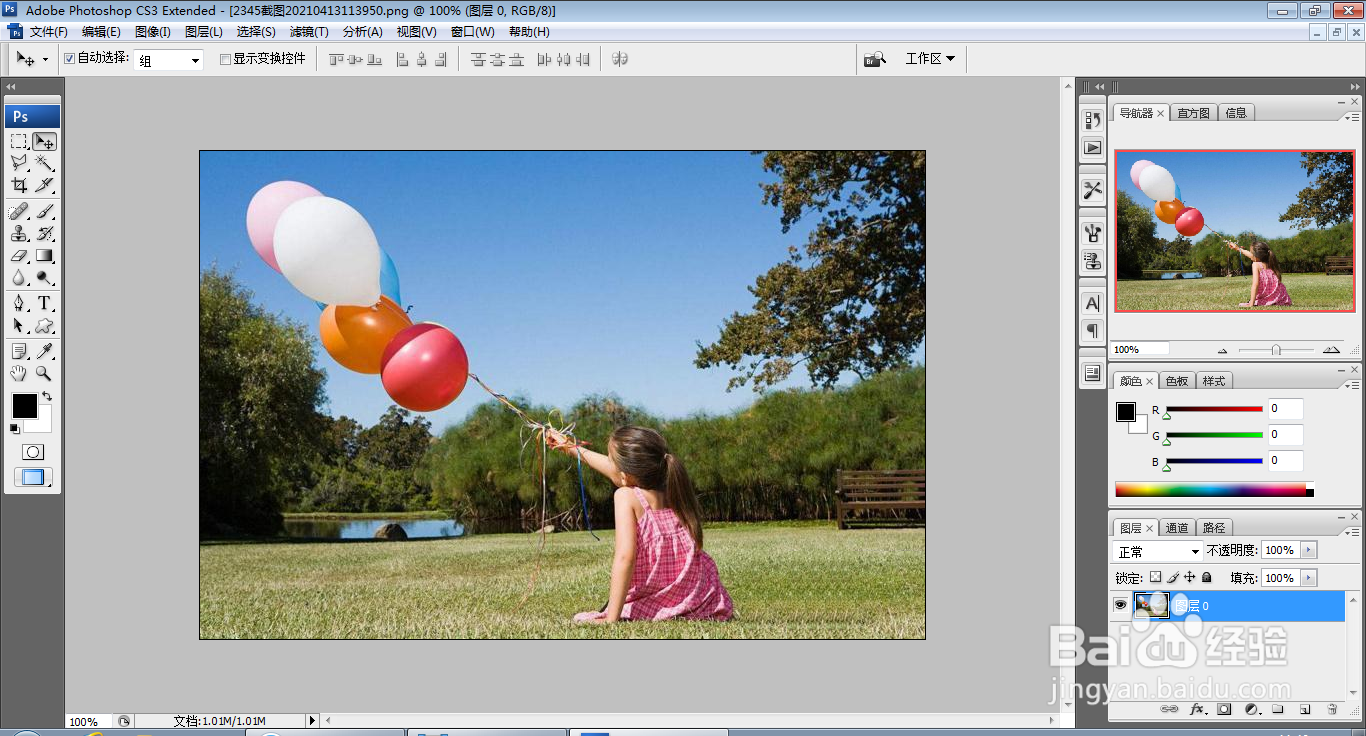
Task: Hide 图层 0 with the eye icon
Action: (x=1121, y=605)
